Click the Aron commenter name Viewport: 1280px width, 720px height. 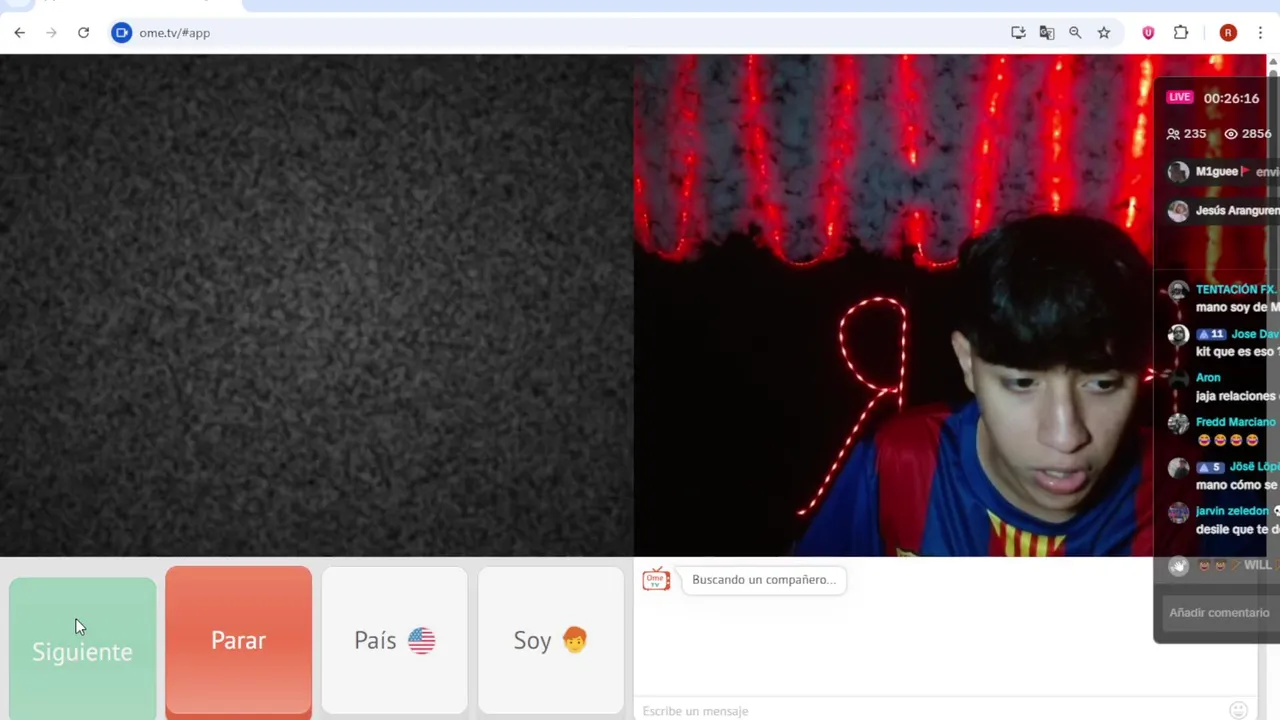[x=1208, y=378]
